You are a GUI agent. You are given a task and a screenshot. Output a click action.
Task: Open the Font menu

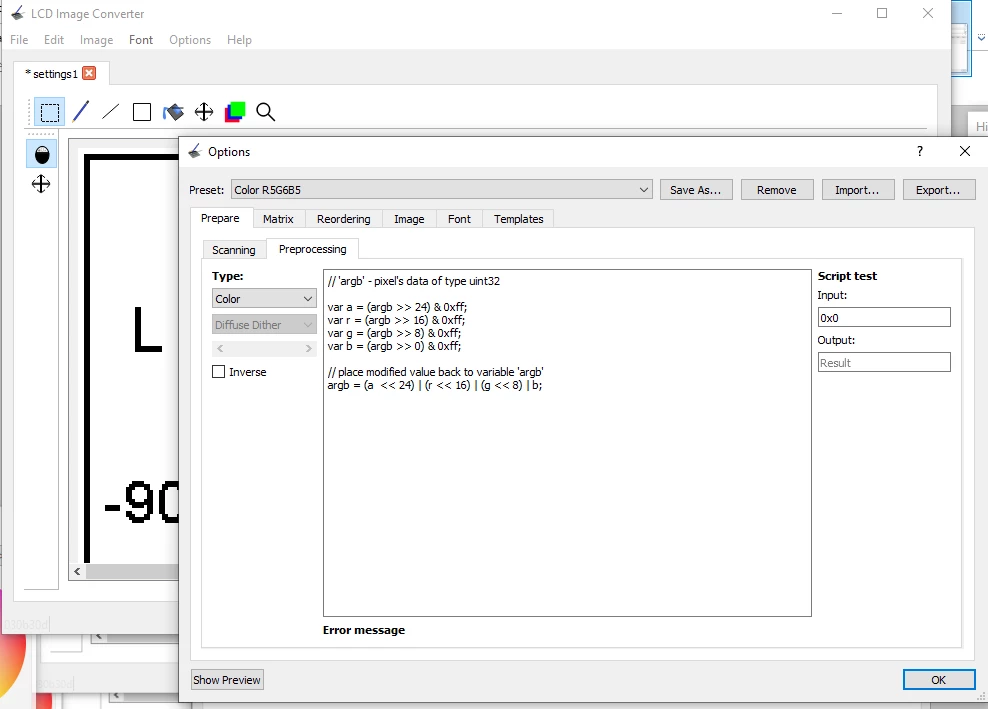click(x=141, y=40)
